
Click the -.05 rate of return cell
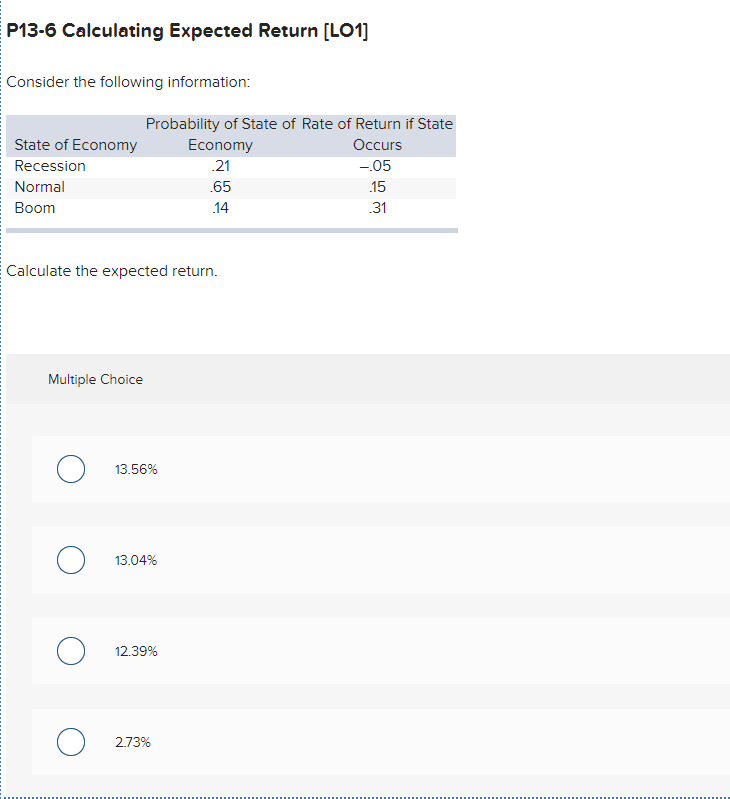377,166
